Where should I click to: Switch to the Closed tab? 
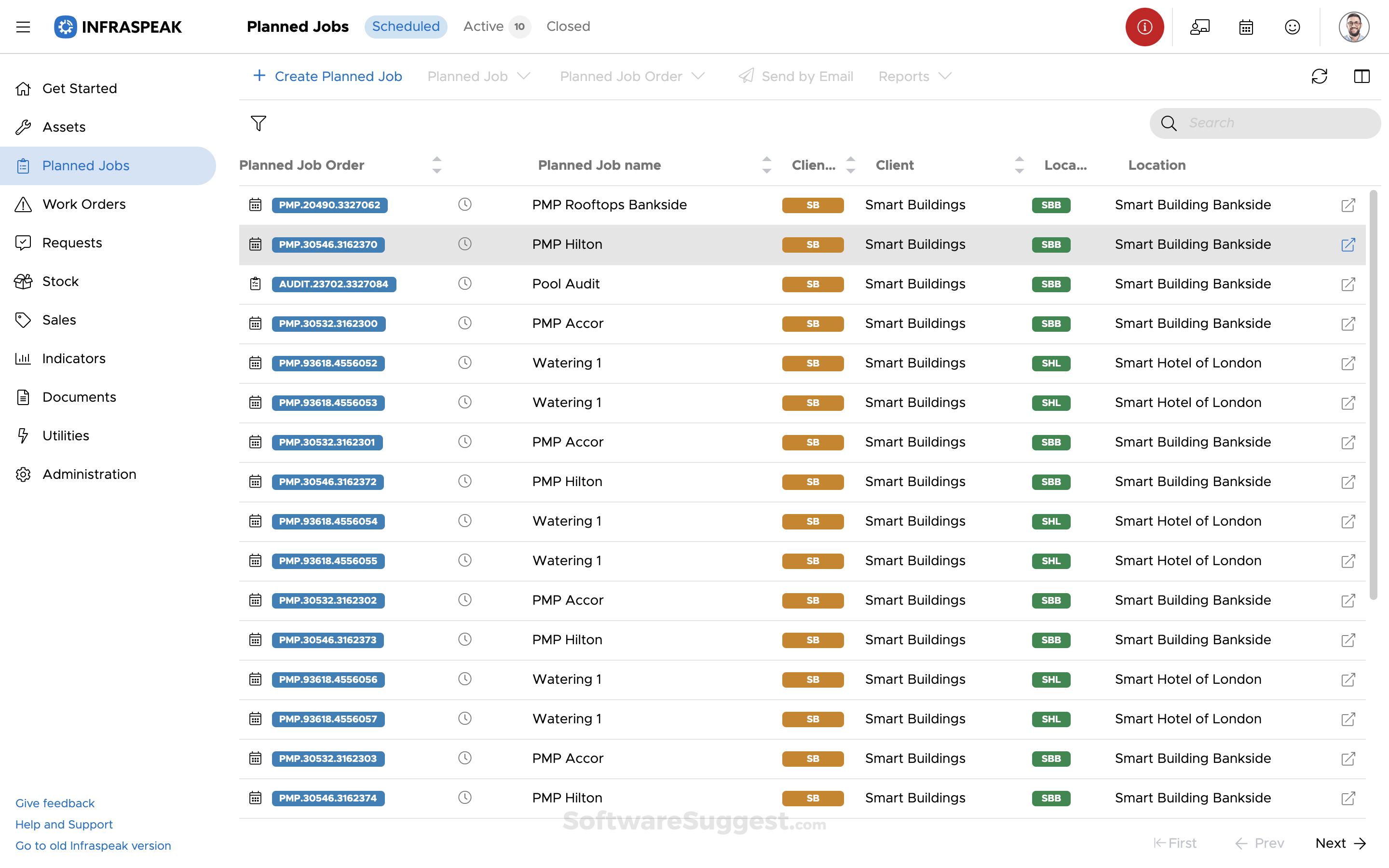click(x=568, y=27)
